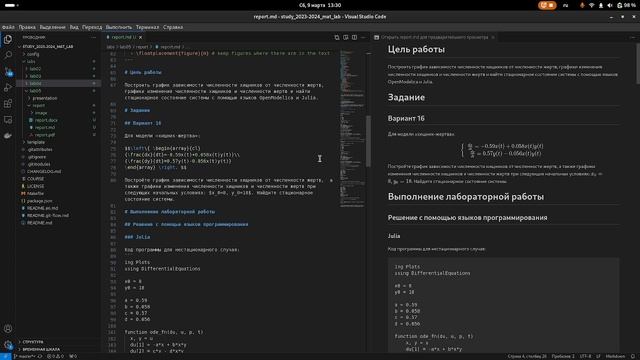
Task: Collapse the labs folder
Action: (x=31, y=61)
